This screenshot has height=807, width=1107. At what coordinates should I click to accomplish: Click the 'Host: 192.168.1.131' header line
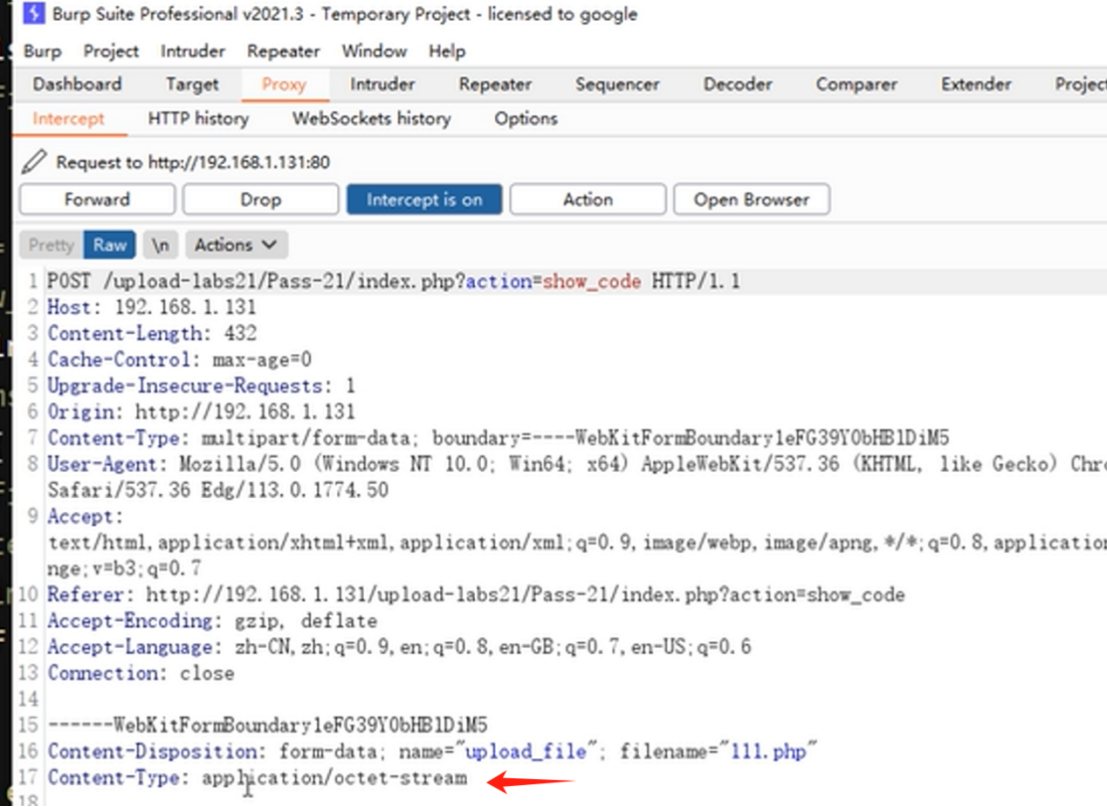(151, 307)
